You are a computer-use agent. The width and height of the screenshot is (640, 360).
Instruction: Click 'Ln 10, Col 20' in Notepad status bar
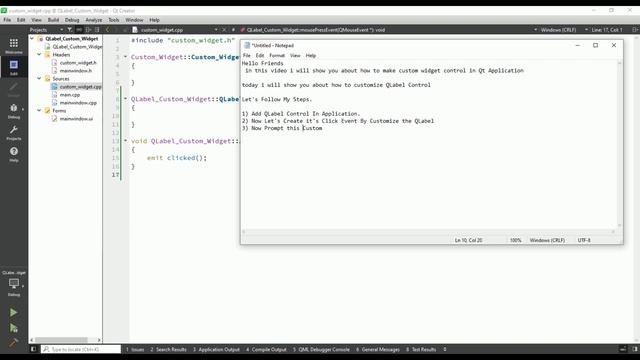[x=469, y=240]
